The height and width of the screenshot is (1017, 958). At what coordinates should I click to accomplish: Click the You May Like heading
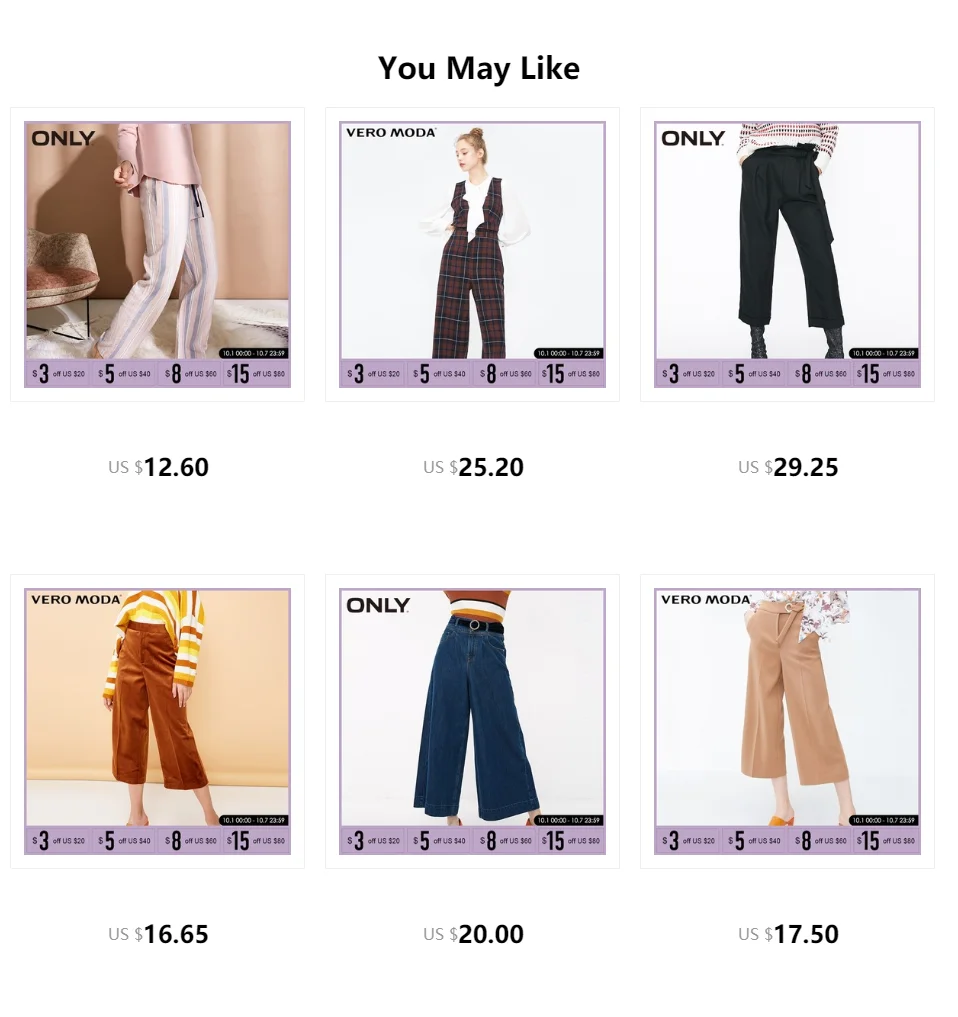[479, 68]
